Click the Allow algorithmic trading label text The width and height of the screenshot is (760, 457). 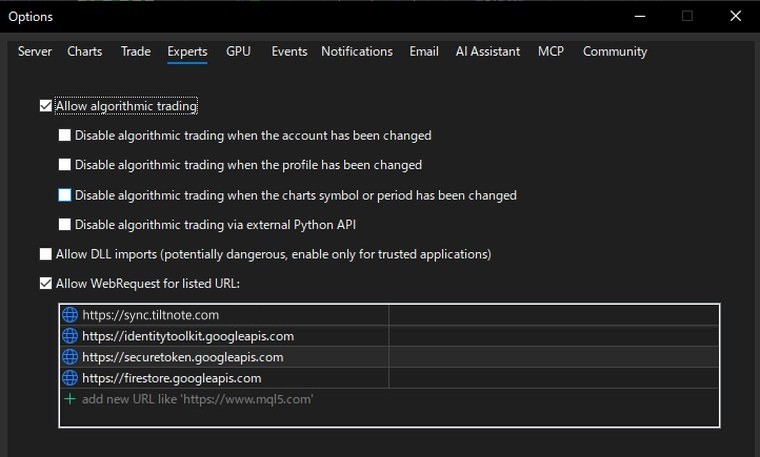click(127, 106)
